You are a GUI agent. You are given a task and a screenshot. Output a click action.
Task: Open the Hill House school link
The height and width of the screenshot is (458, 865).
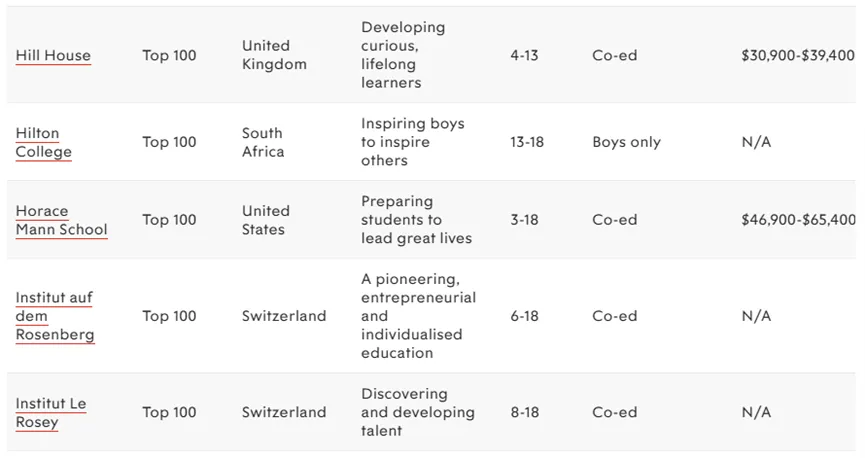tap(53, 56)
